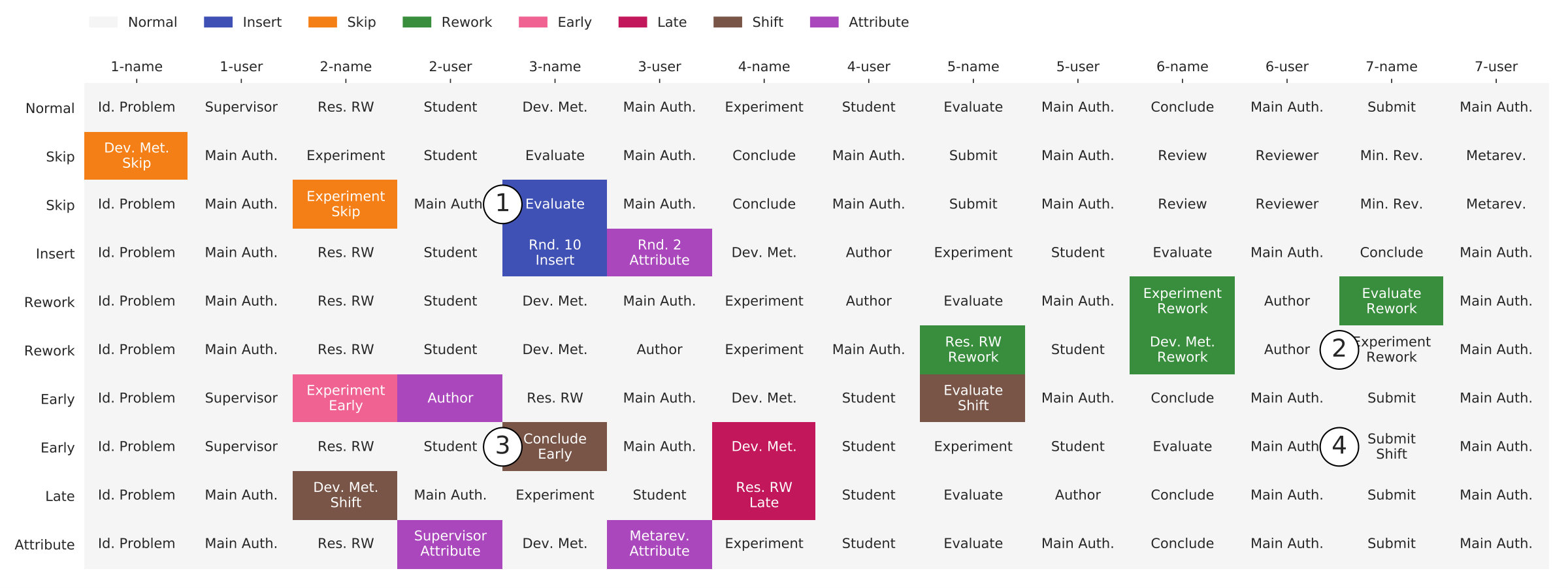Click the circled number 3 marker
This screenshot has width=1568, height=588.
coord(502,446)
